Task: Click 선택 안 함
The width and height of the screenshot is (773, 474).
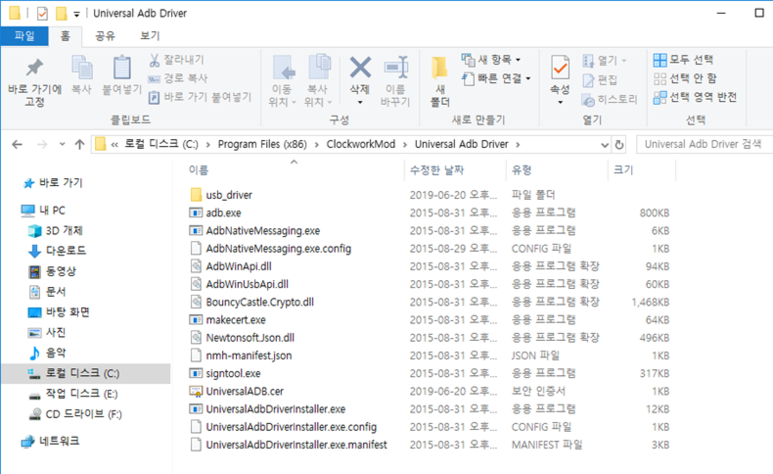Action: click(685, 78)
